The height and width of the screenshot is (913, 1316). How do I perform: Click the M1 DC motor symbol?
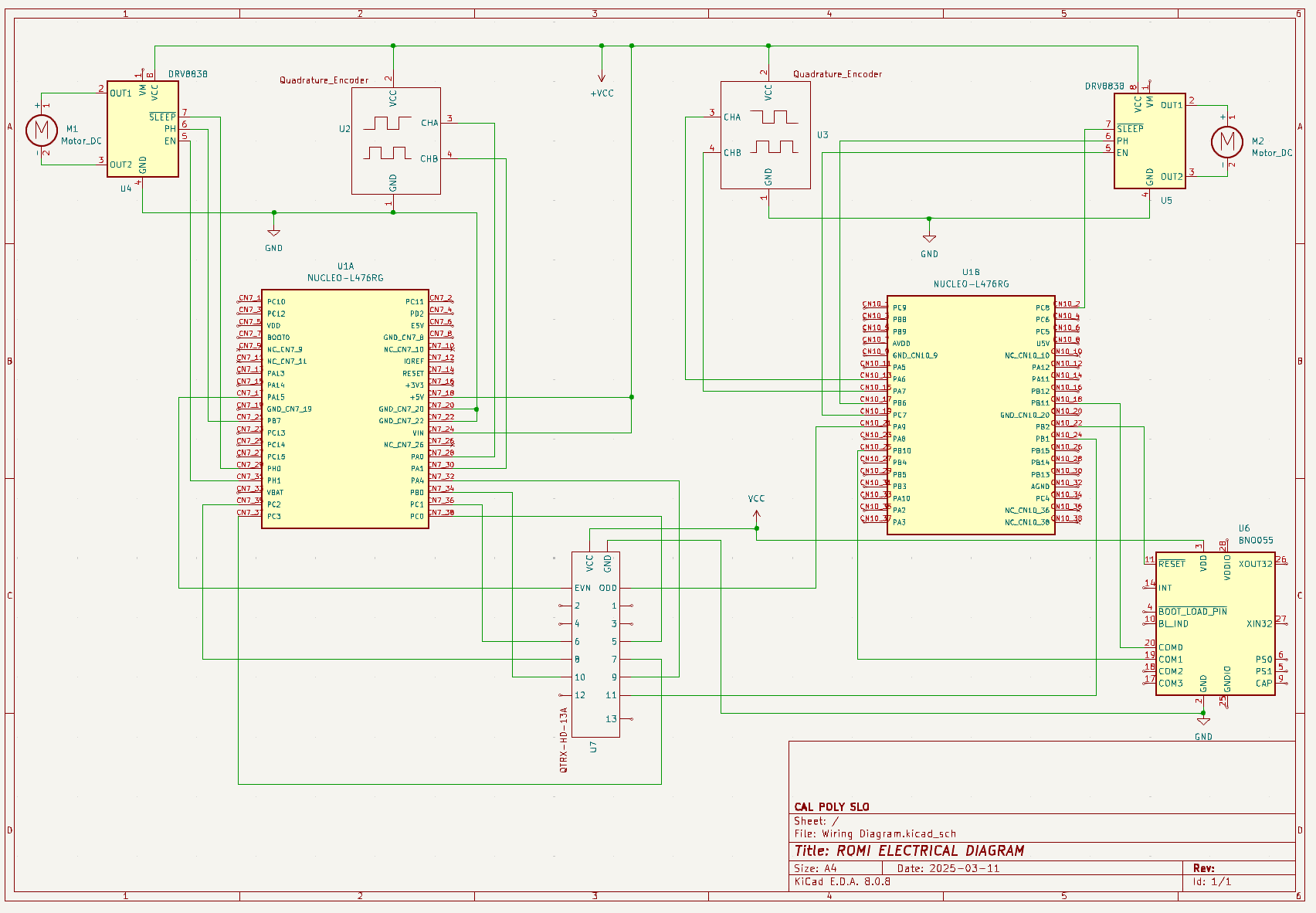pyautogui.click(x=42, y=130)
